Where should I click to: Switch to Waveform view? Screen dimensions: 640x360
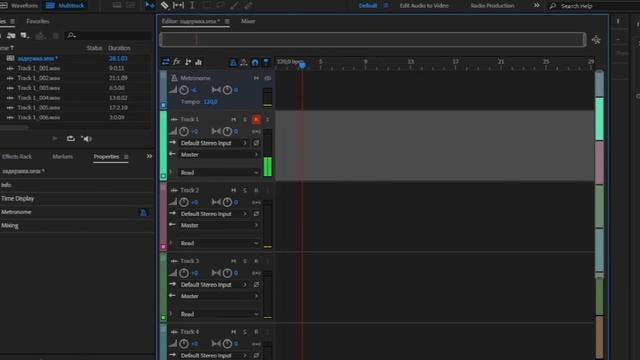tap(20, 6)
